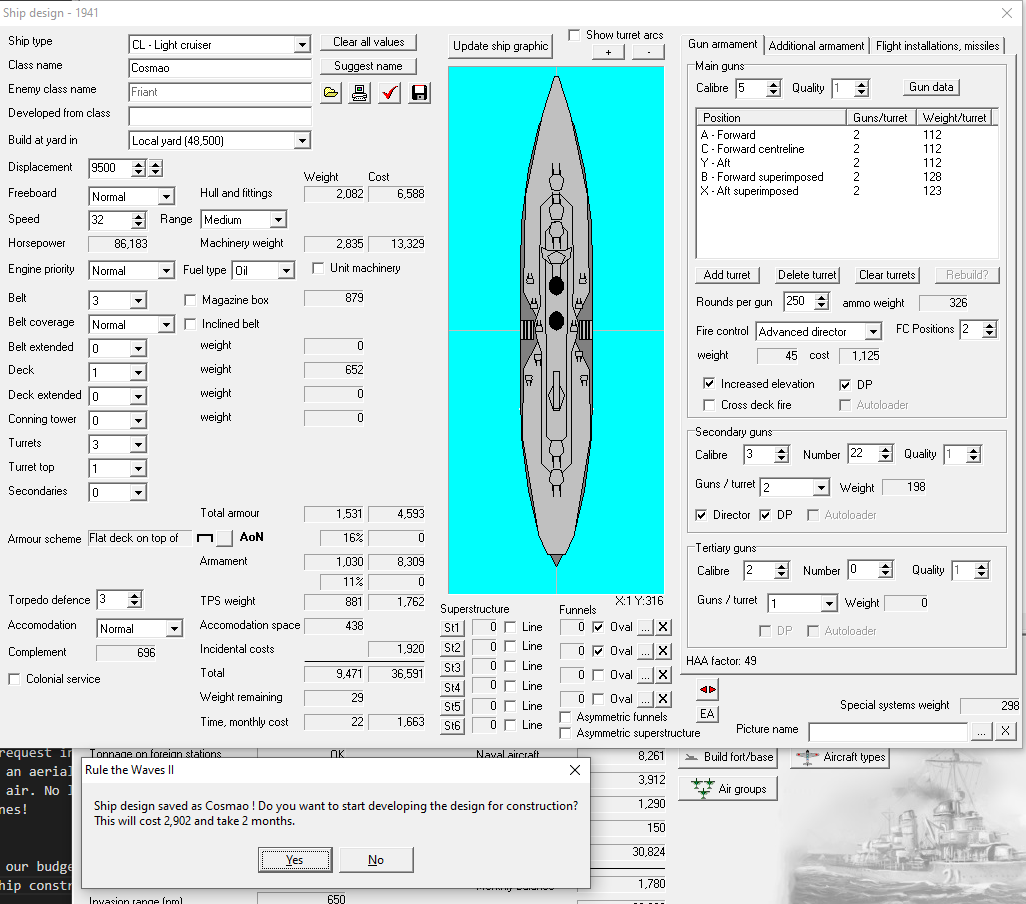Click Suggest name button
Viewport: 1026px width, 904px height.
tap(368, 66)
